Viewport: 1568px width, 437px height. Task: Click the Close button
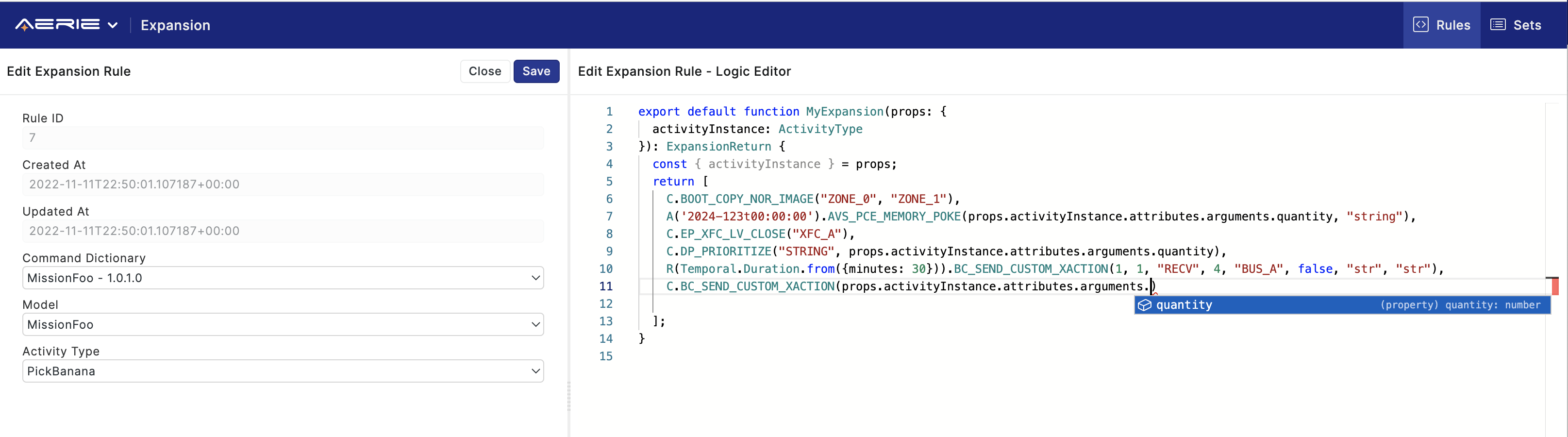point(485,71)
